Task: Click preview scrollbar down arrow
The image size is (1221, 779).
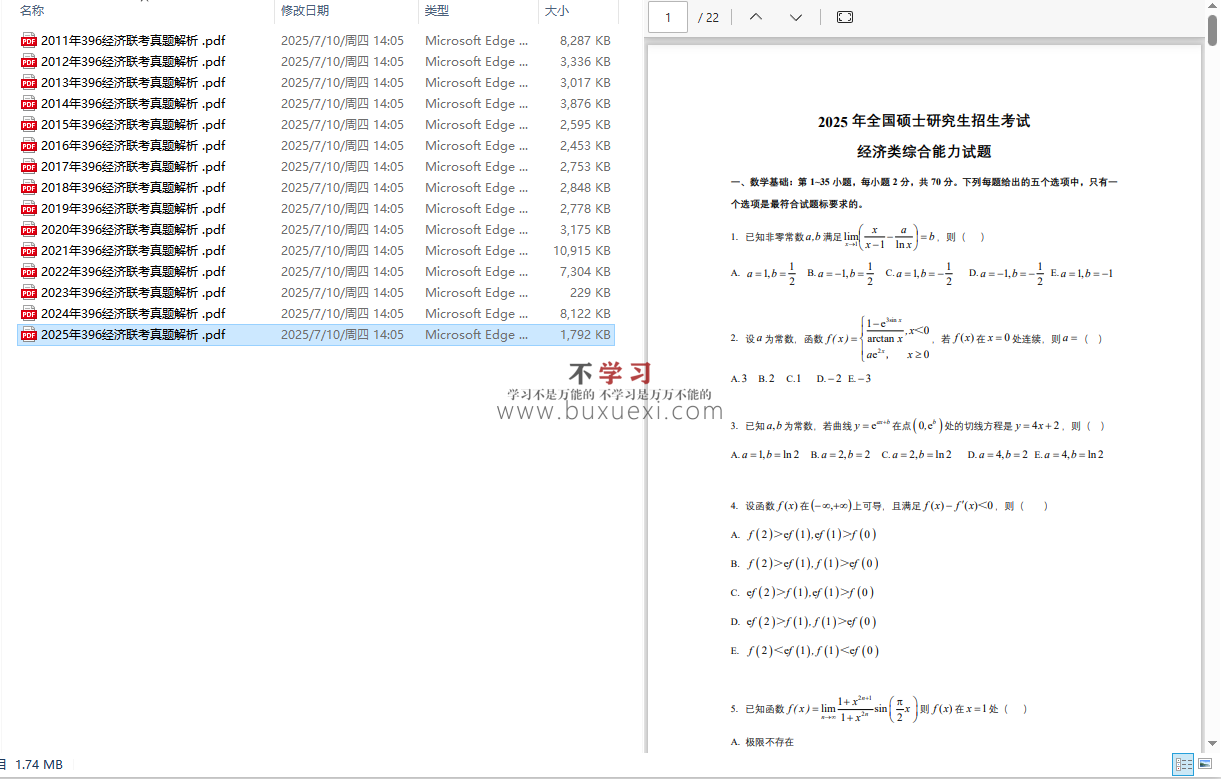Action: pos(1212,744)
